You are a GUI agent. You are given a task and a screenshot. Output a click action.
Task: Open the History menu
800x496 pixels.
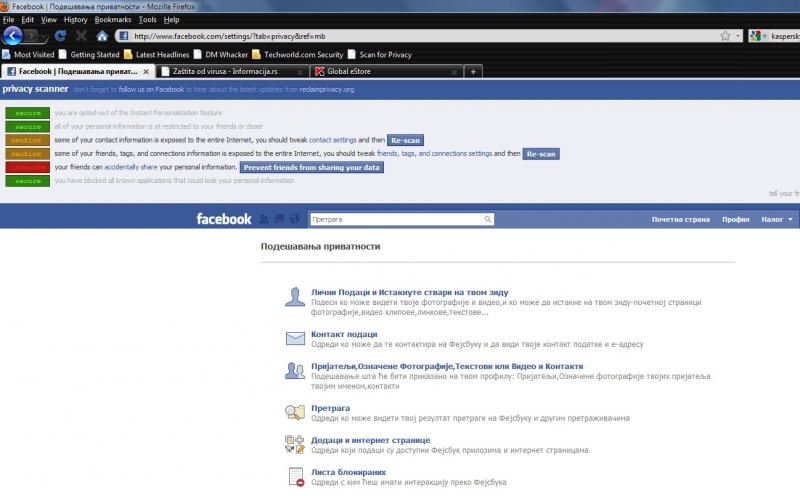pyautogui.click(x=76, y=19)
